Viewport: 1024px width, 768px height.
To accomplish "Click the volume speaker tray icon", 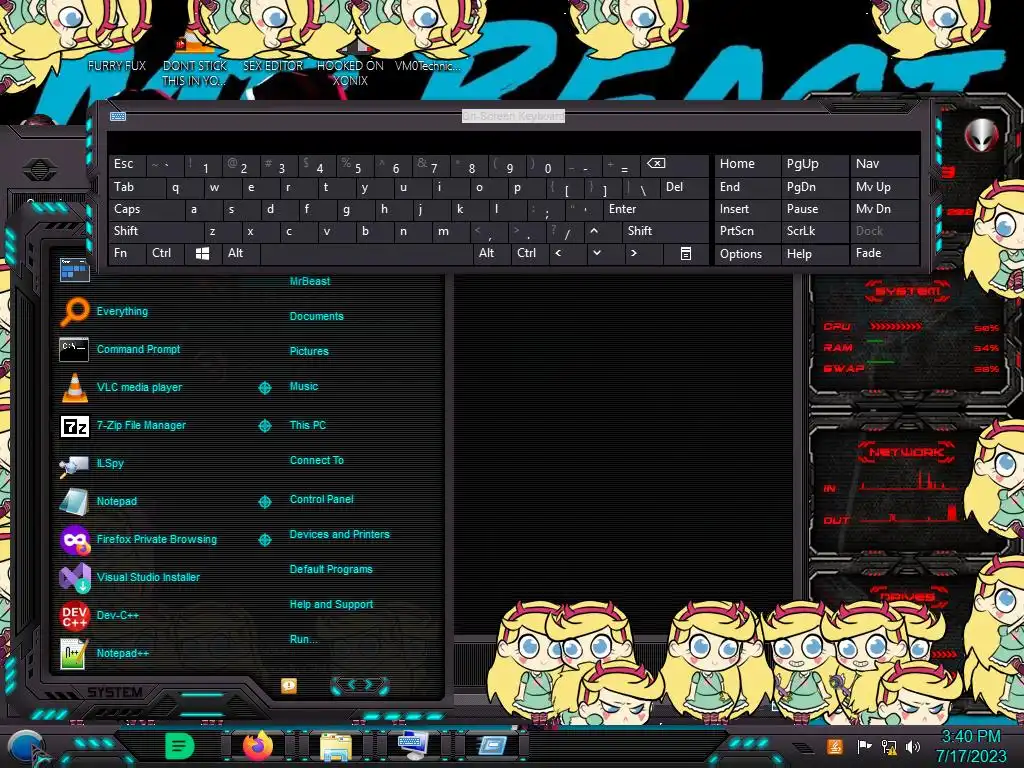I will [913, 746].
